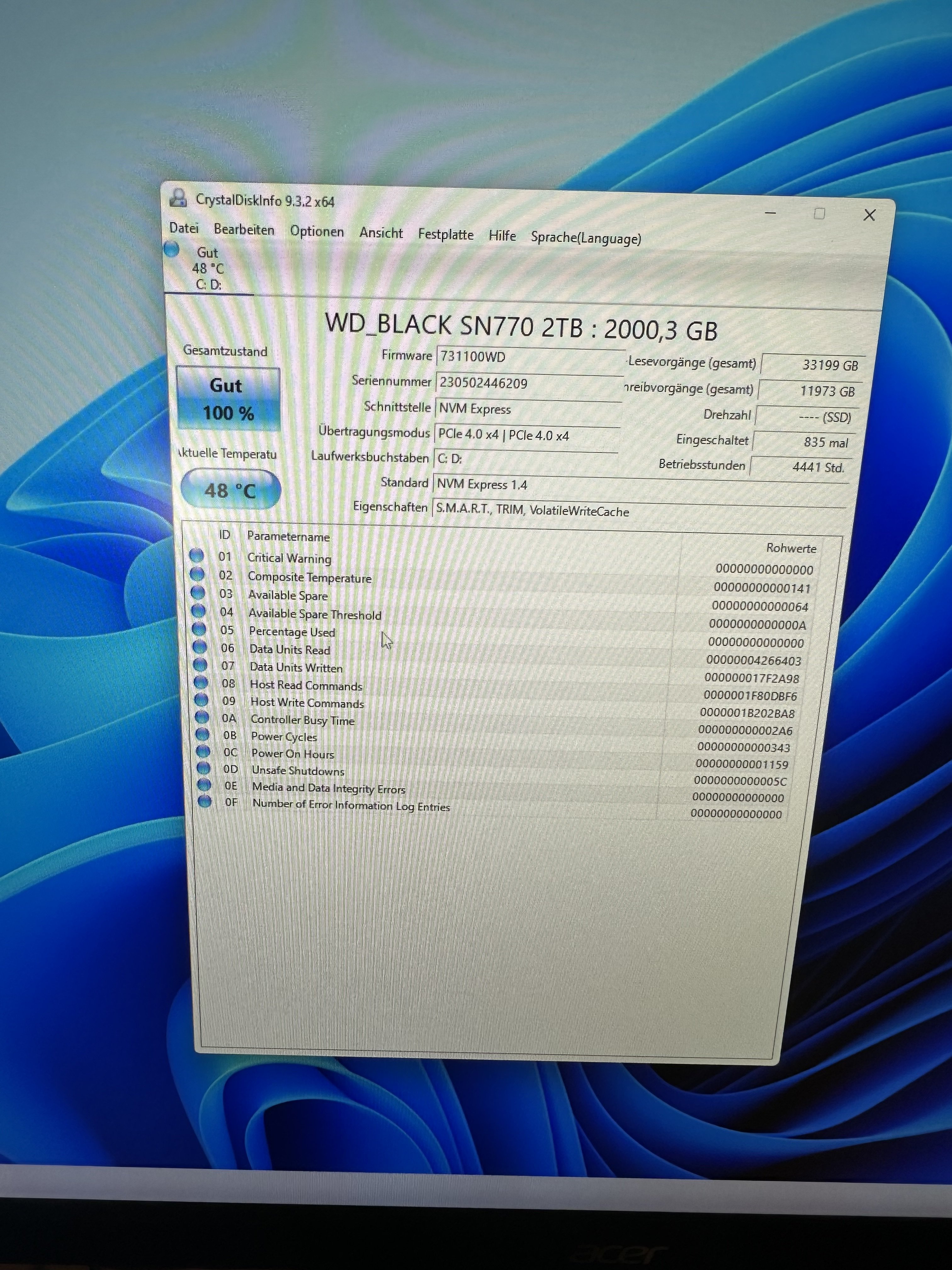This screenshot has height=1270, width=952.
Task: Open the Optionen menu
Action: [x=317, y=232]
